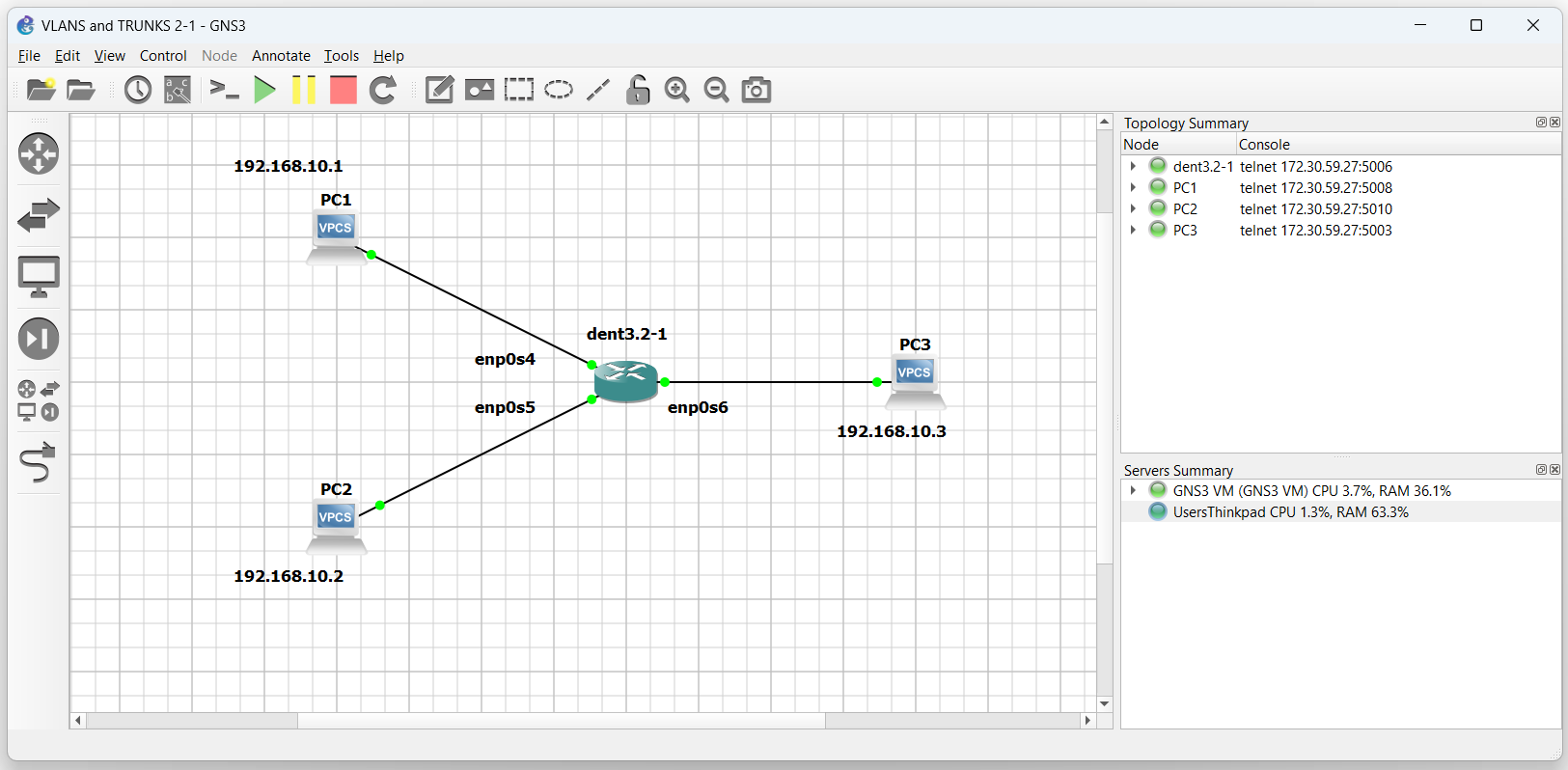1568x770 pixels.
Task: Expand PC1 node in Topology Summary
Action: (1133, 187)
